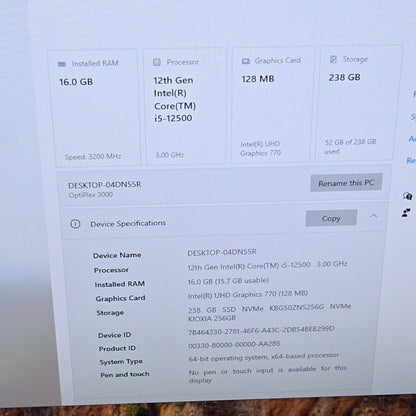Click the Processor chip icon
Screen dimensions: 416x416
tap(157, 62)
